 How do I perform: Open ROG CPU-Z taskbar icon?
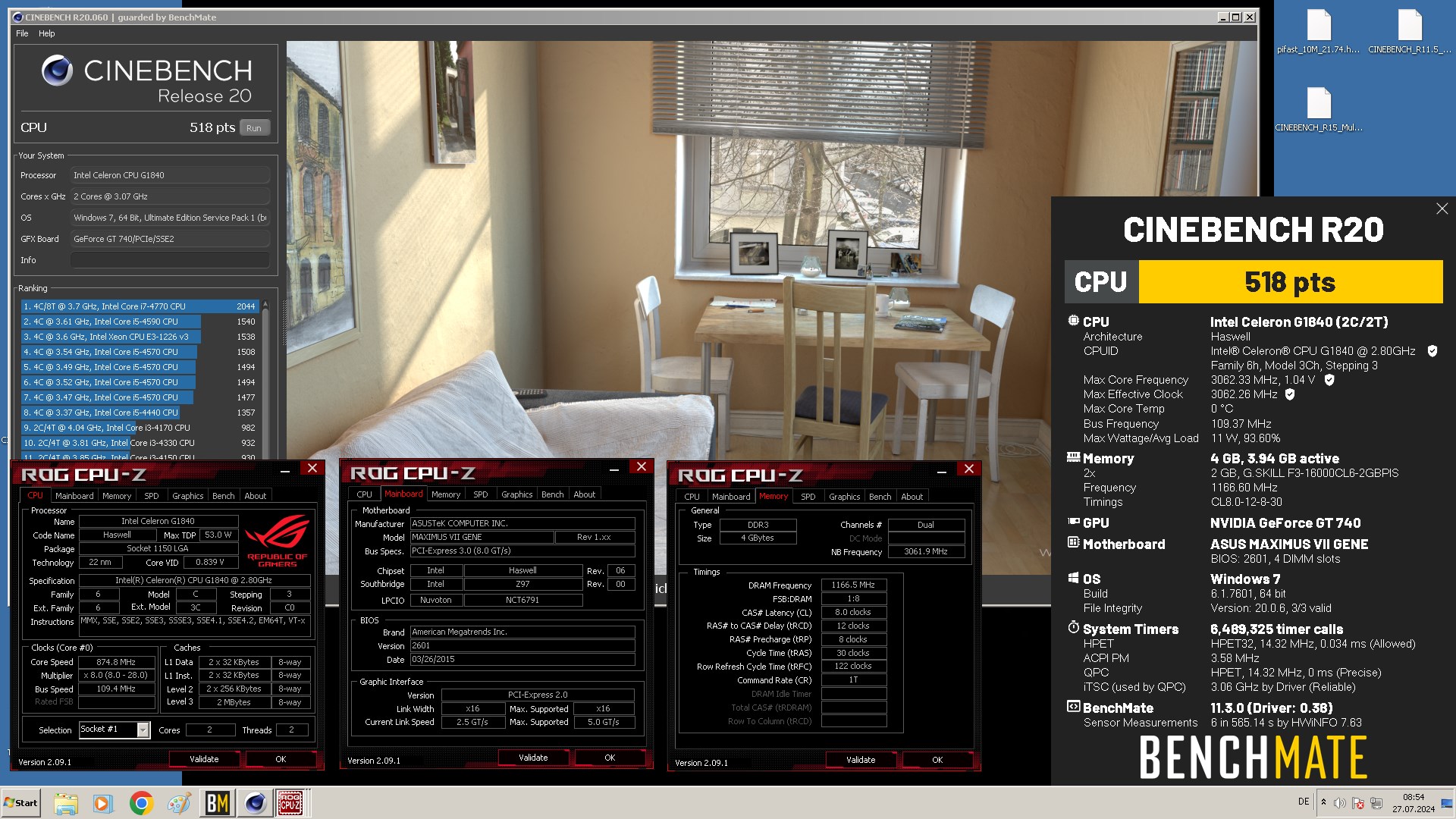[x=290, y=803]
